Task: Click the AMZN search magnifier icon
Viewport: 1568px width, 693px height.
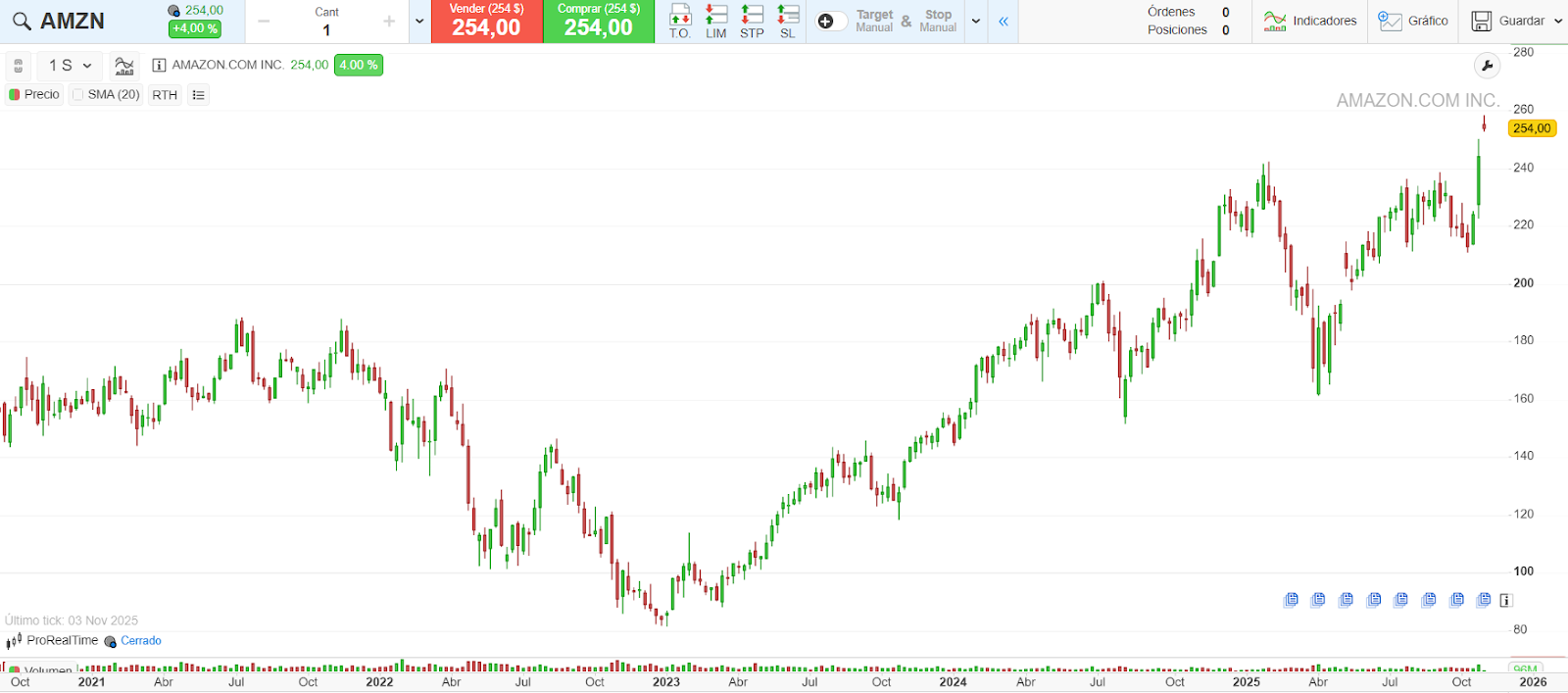Action: pyautogui.click(x=22, y=21)
